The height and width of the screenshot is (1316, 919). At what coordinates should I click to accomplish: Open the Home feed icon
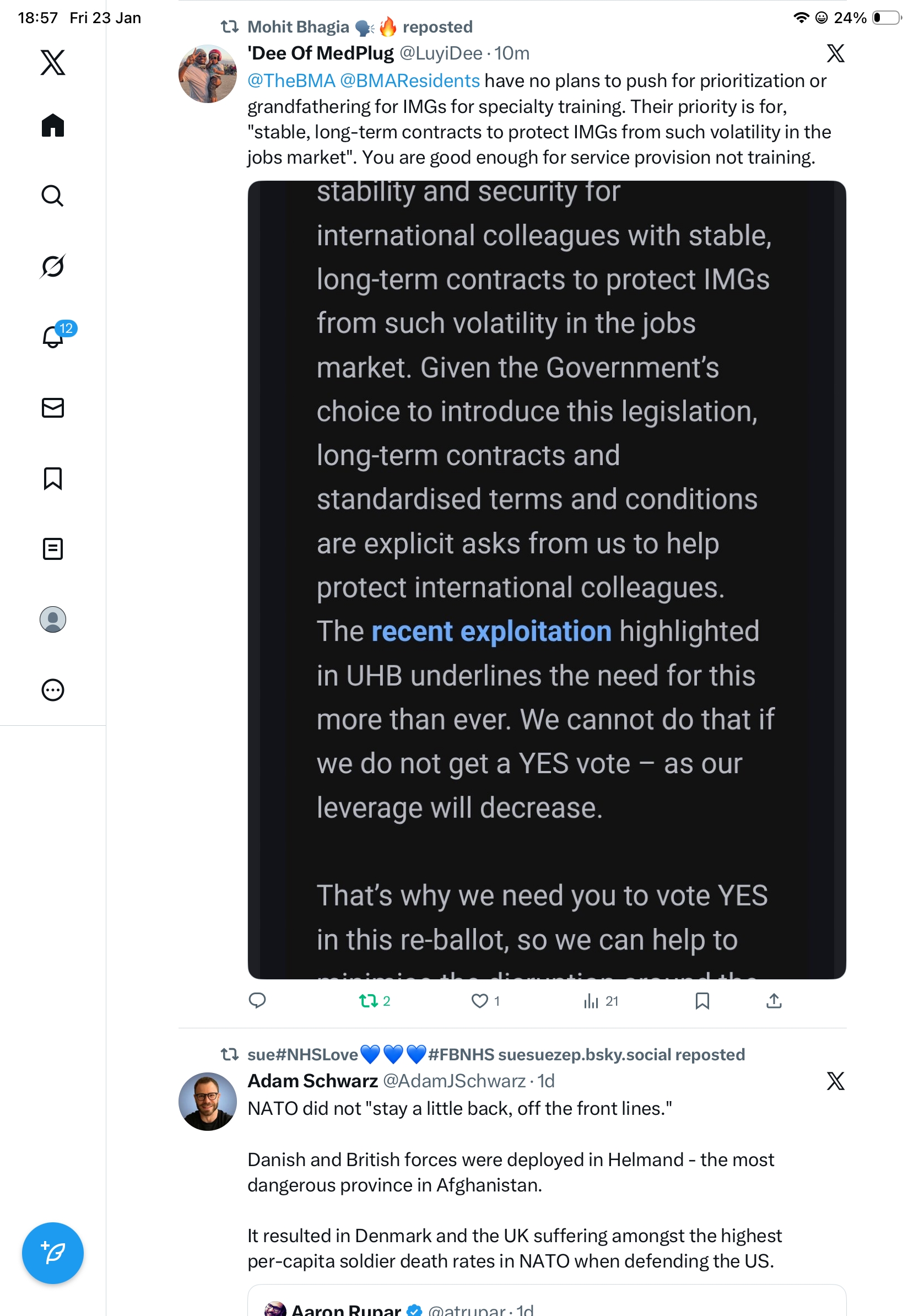click(x=53, y=126)
